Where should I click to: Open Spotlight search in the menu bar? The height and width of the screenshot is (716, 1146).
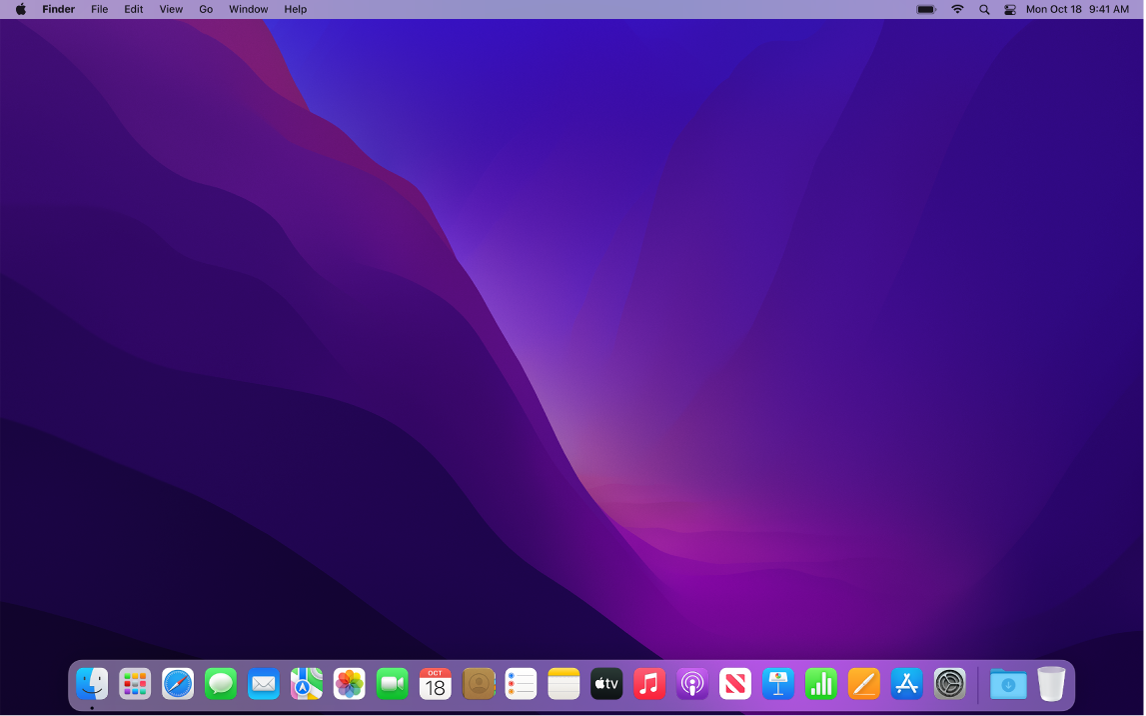[x=984, y=9]
